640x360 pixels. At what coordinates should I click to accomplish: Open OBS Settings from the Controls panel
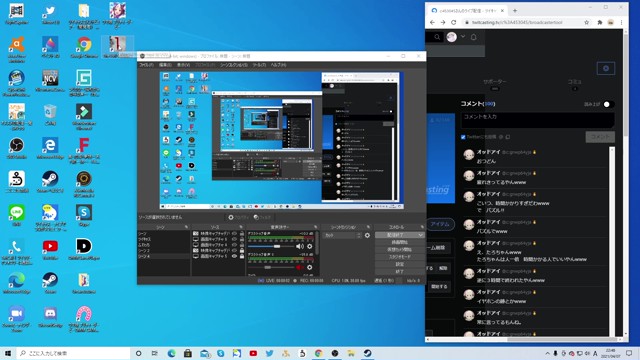(399, 264)
